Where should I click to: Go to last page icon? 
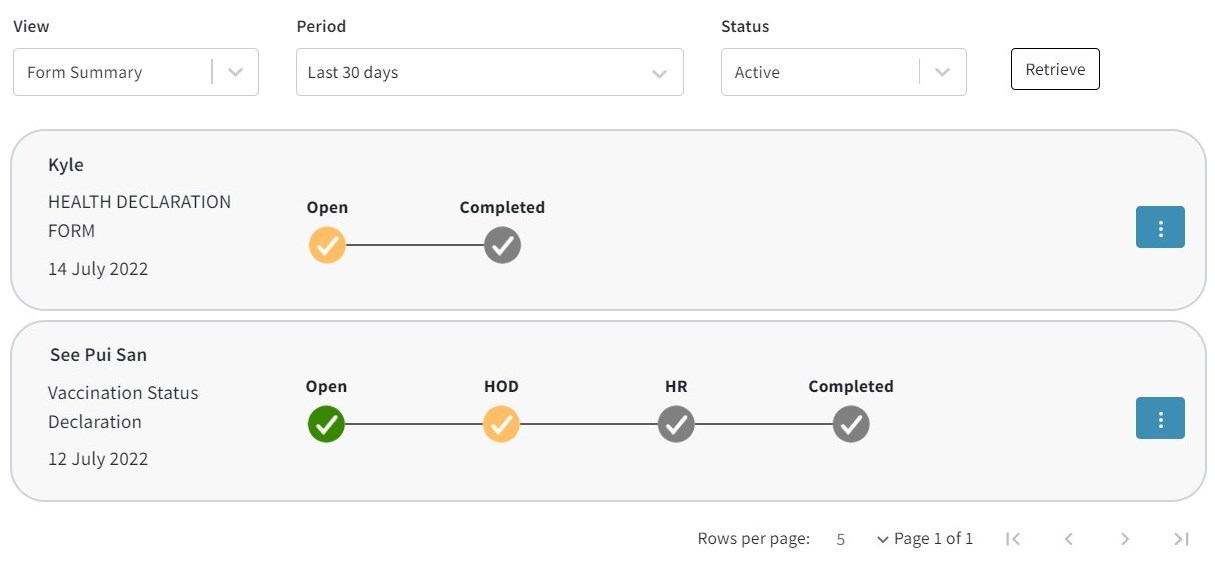[1181, 539]
